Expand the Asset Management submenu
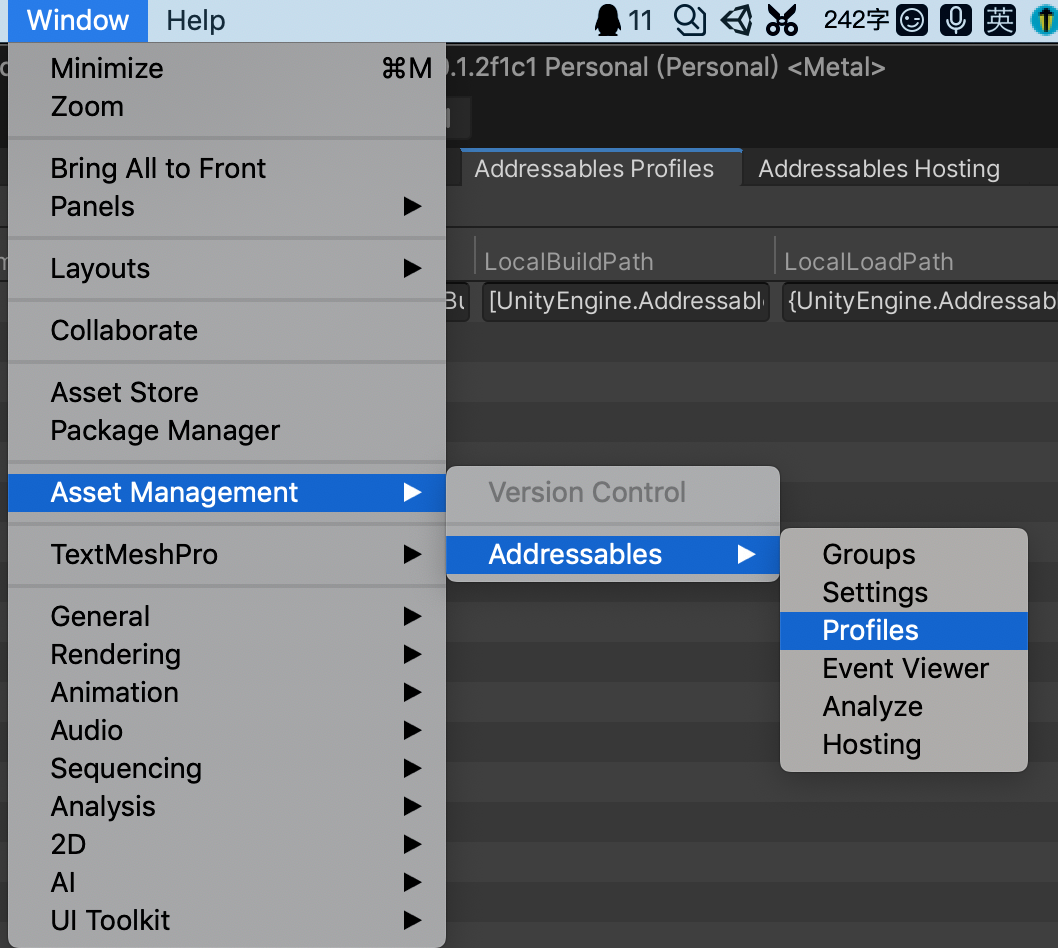1058x948 pixels. (x=173, y=492)
